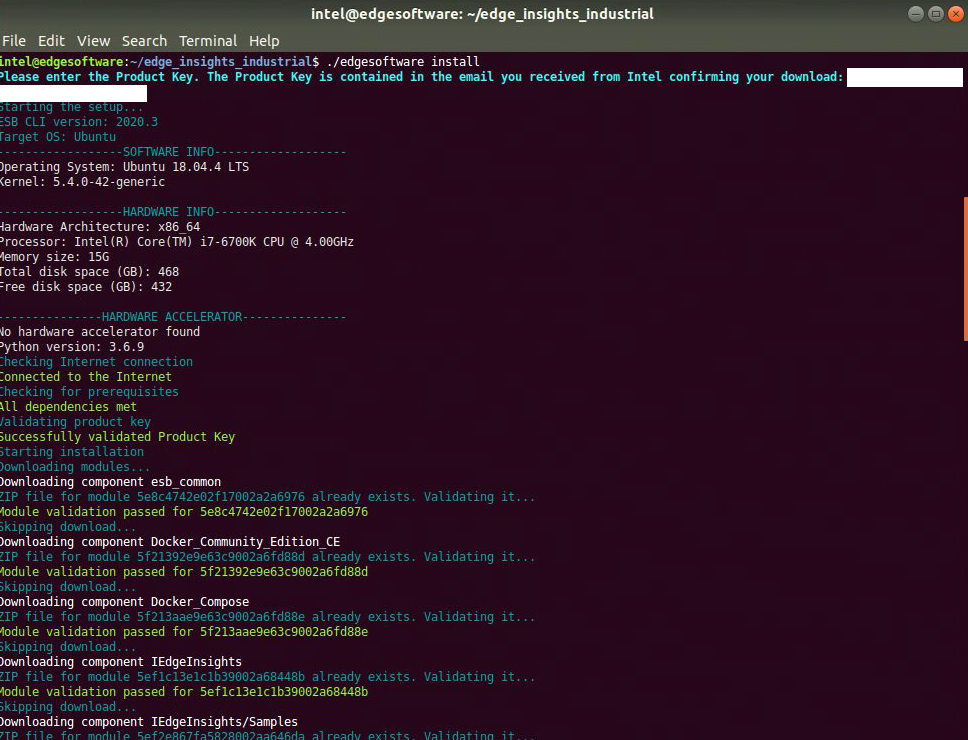Open the Search menu

pos(144,41)
